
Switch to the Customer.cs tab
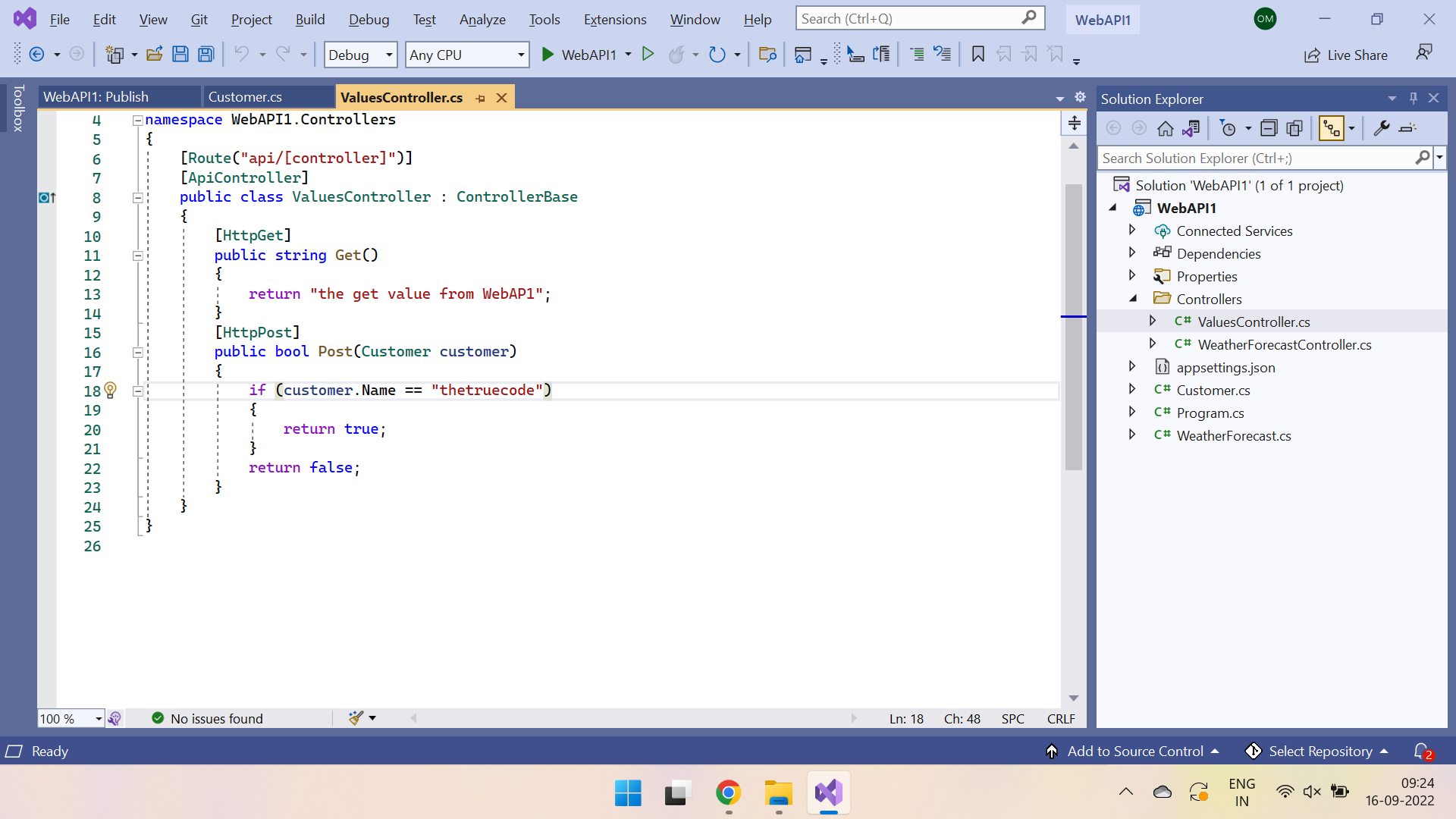tap(245, 97)
